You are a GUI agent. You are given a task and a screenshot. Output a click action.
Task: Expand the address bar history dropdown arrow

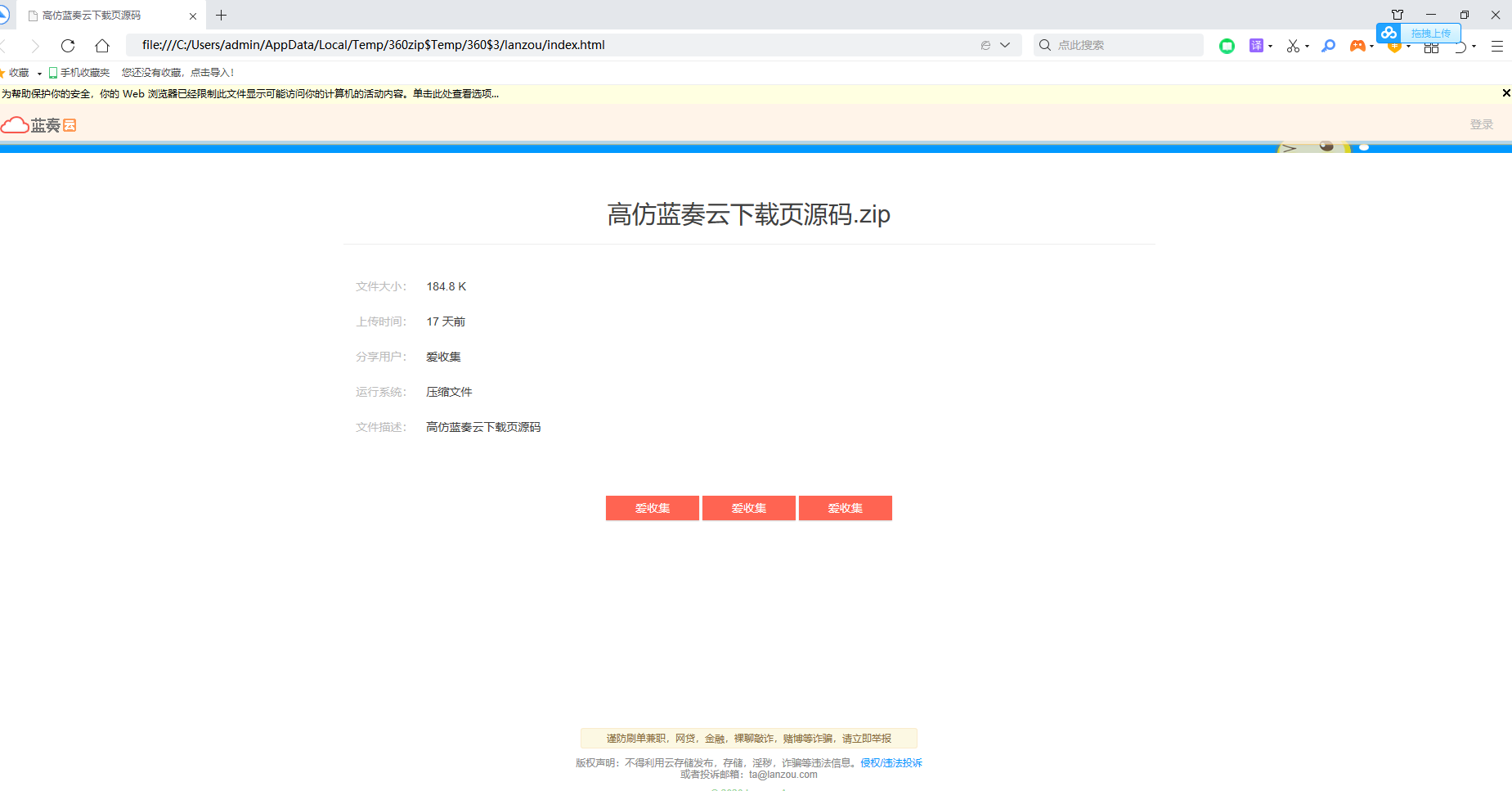point(1005,45)
